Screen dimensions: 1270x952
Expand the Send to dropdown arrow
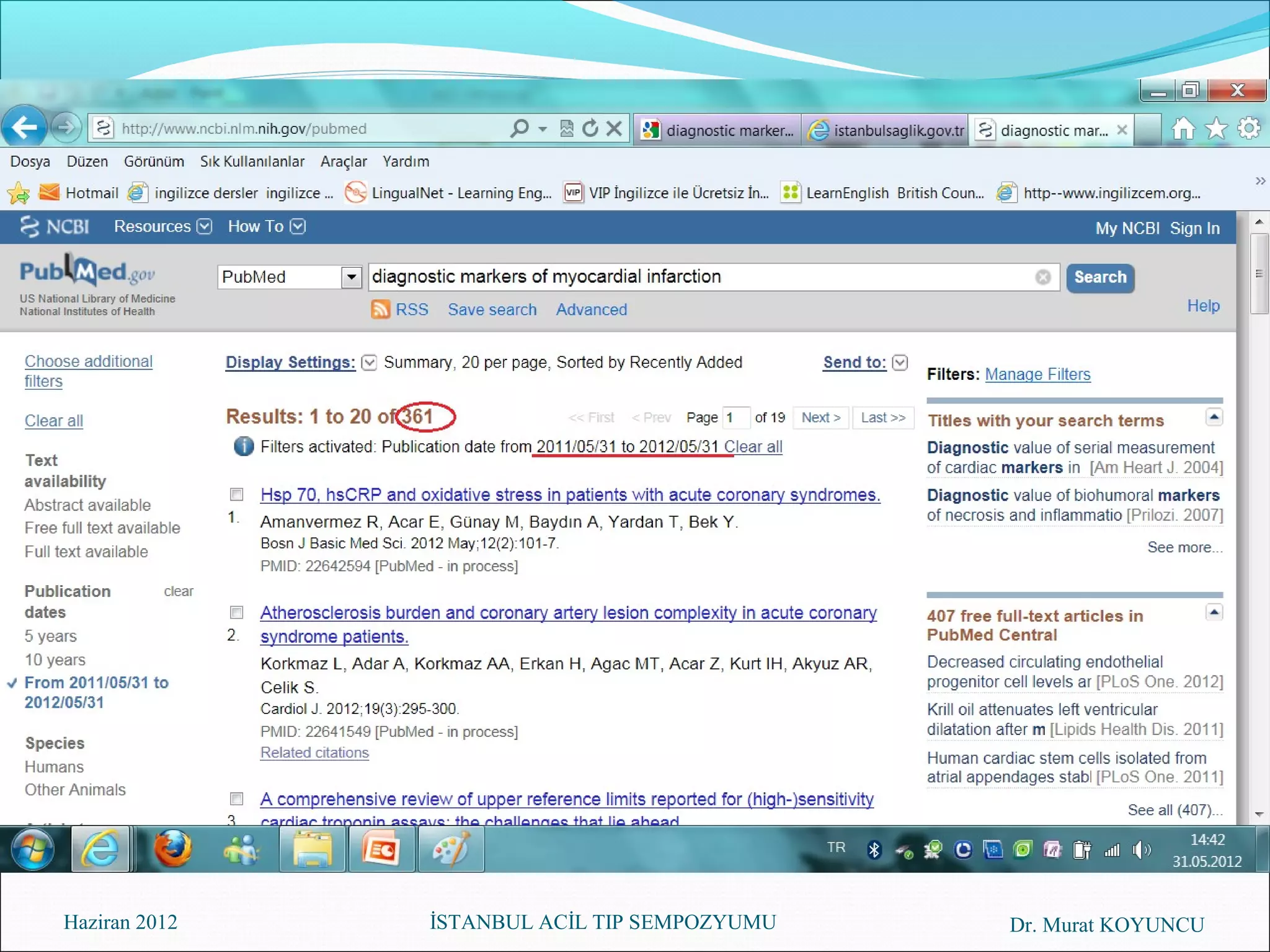pos(900,363)
